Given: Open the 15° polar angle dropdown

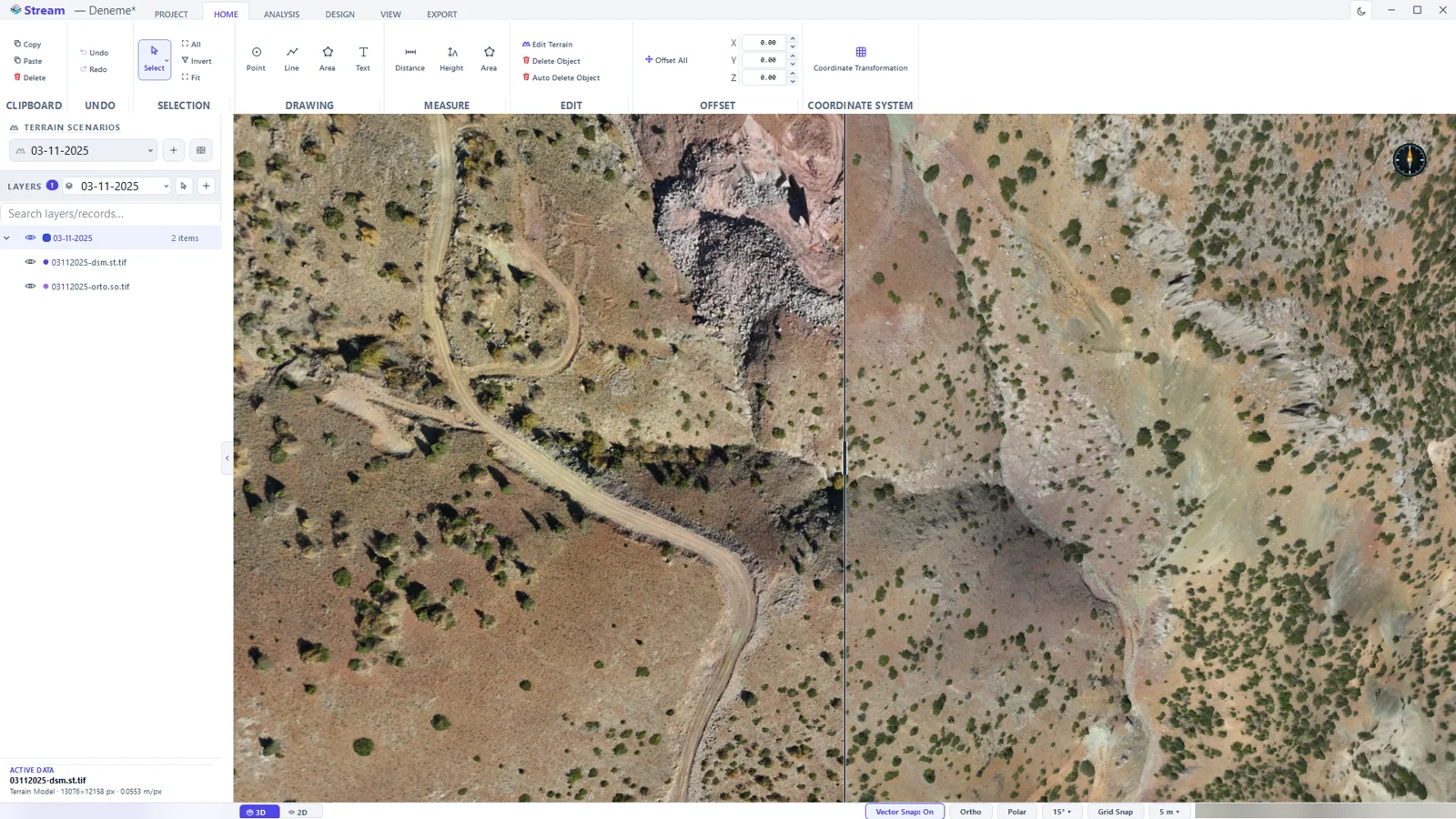Looking at the screenshot, I should [x=1062, y=812].
